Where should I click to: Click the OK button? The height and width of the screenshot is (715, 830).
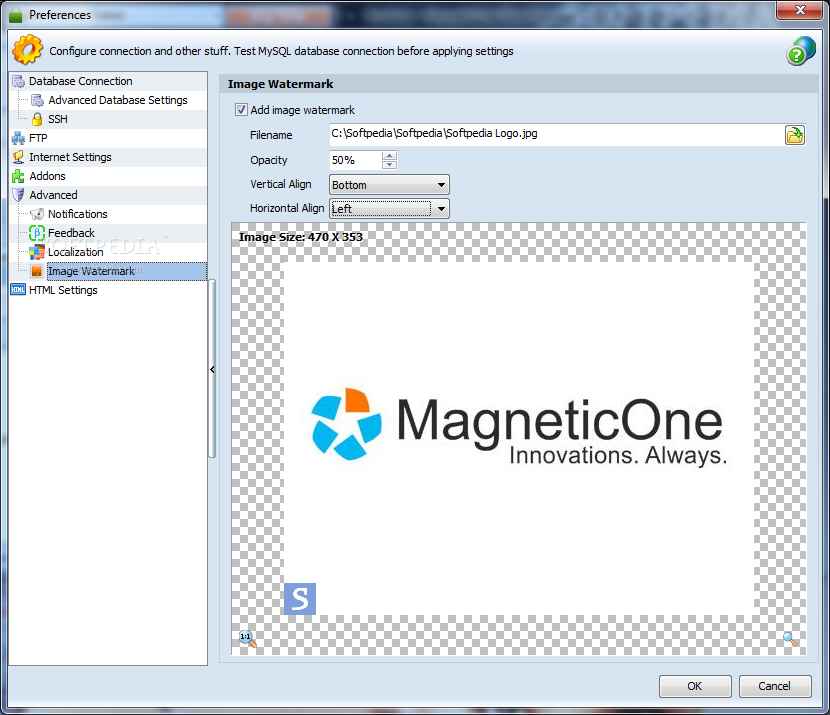point(695,686)
